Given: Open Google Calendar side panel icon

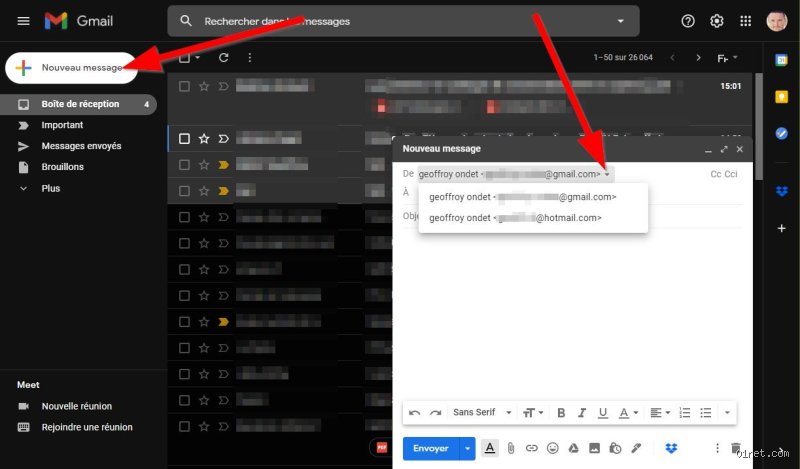Looking at the screenshot, I should 781,60.
